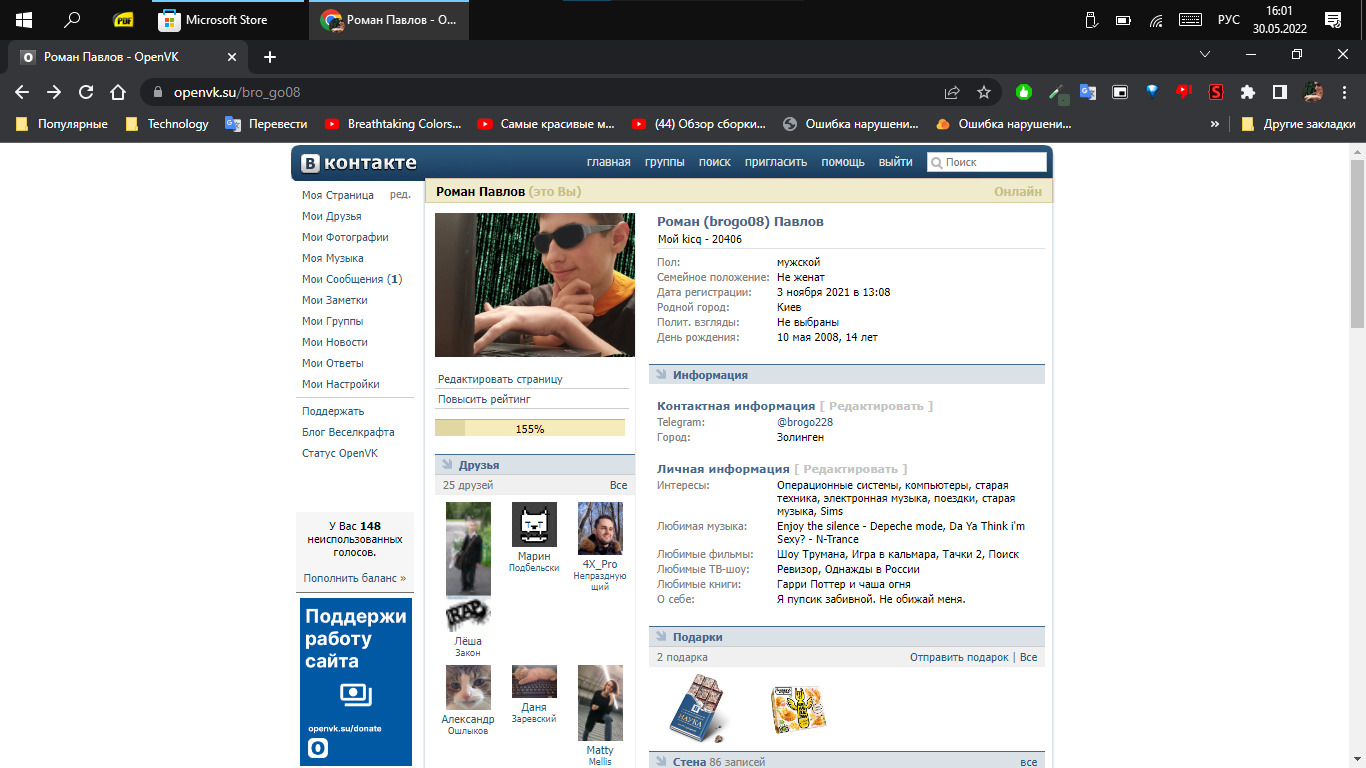Screen dimensions: 1366x768
Task: Collapse the Друзья section header
Action: click(535, 465)
